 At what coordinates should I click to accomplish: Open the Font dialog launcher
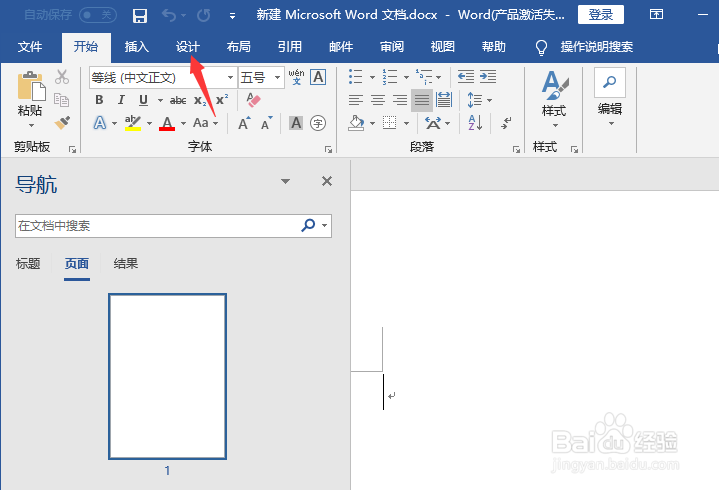coord(328,149)
